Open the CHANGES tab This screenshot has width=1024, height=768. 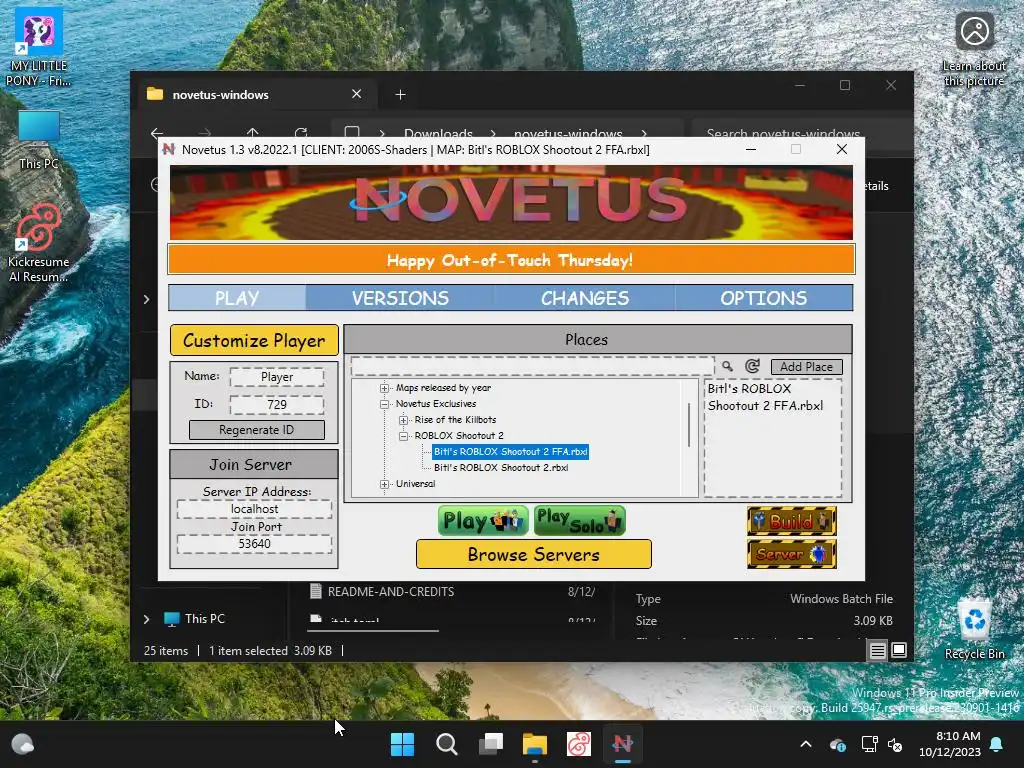click(x=584, y=298)
